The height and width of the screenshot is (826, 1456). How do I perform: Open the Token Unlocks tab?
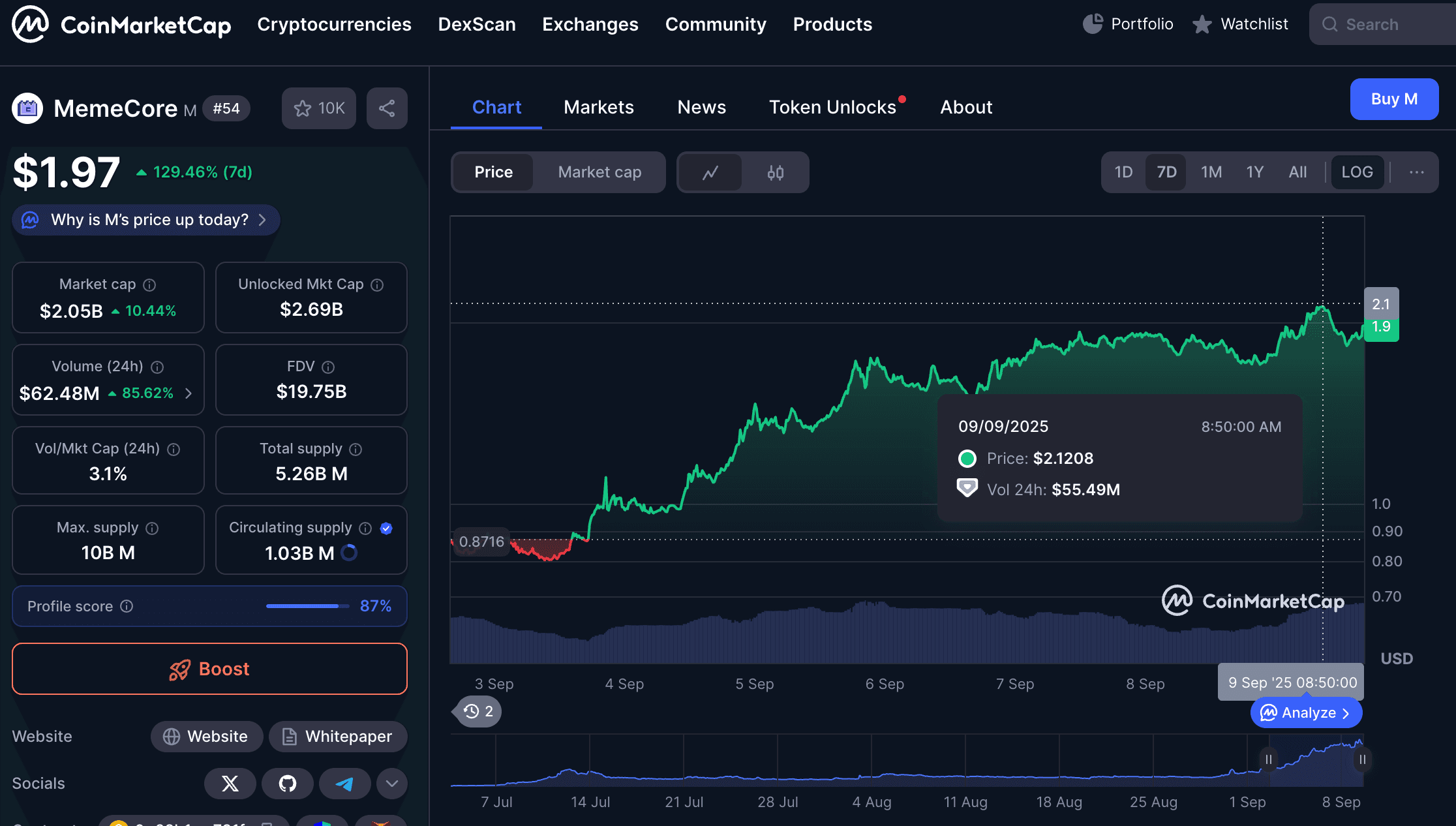tap(832, 107)
